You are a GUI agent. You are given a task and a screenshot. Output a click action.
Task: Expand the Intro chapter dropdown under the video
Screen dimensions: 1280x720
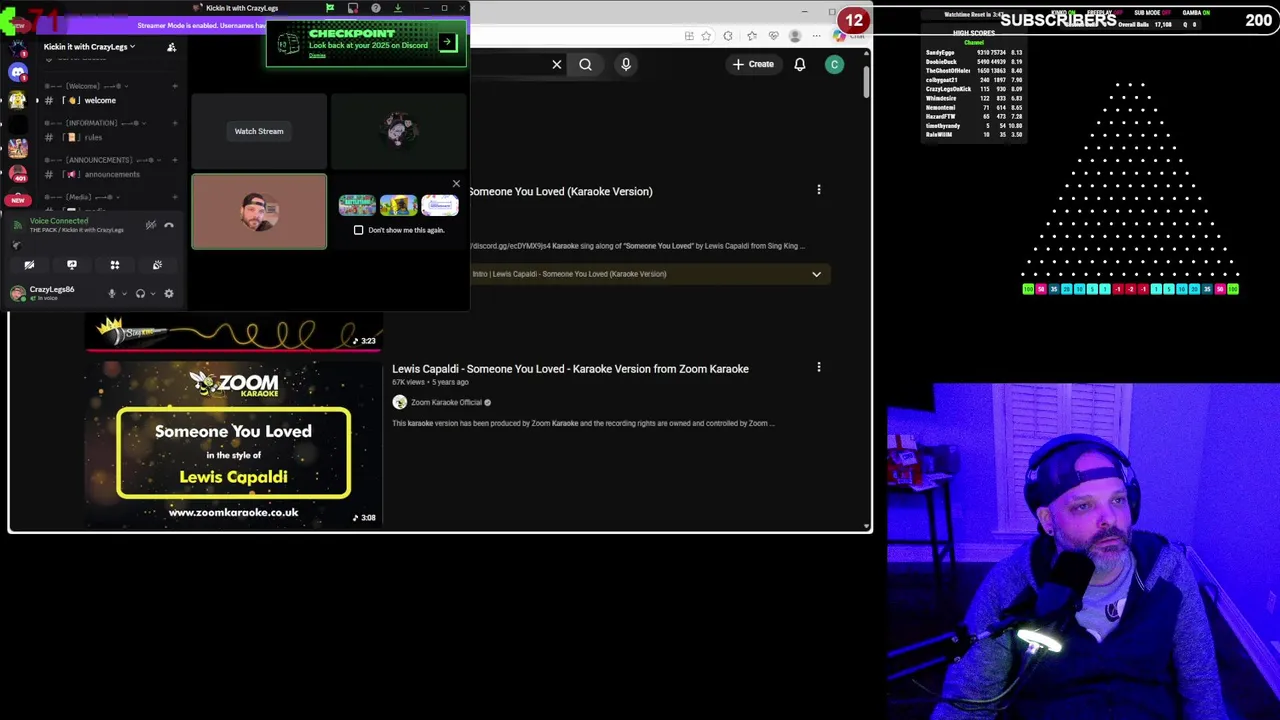(816, 274)
